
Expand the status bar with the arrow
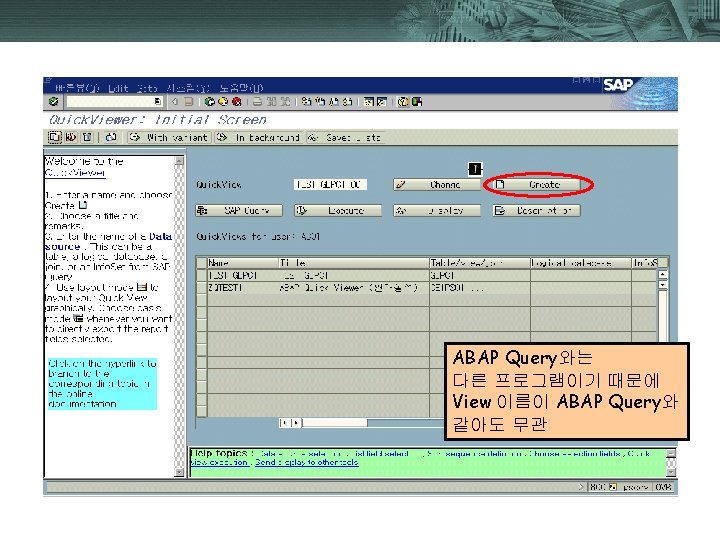pos(581,487)
